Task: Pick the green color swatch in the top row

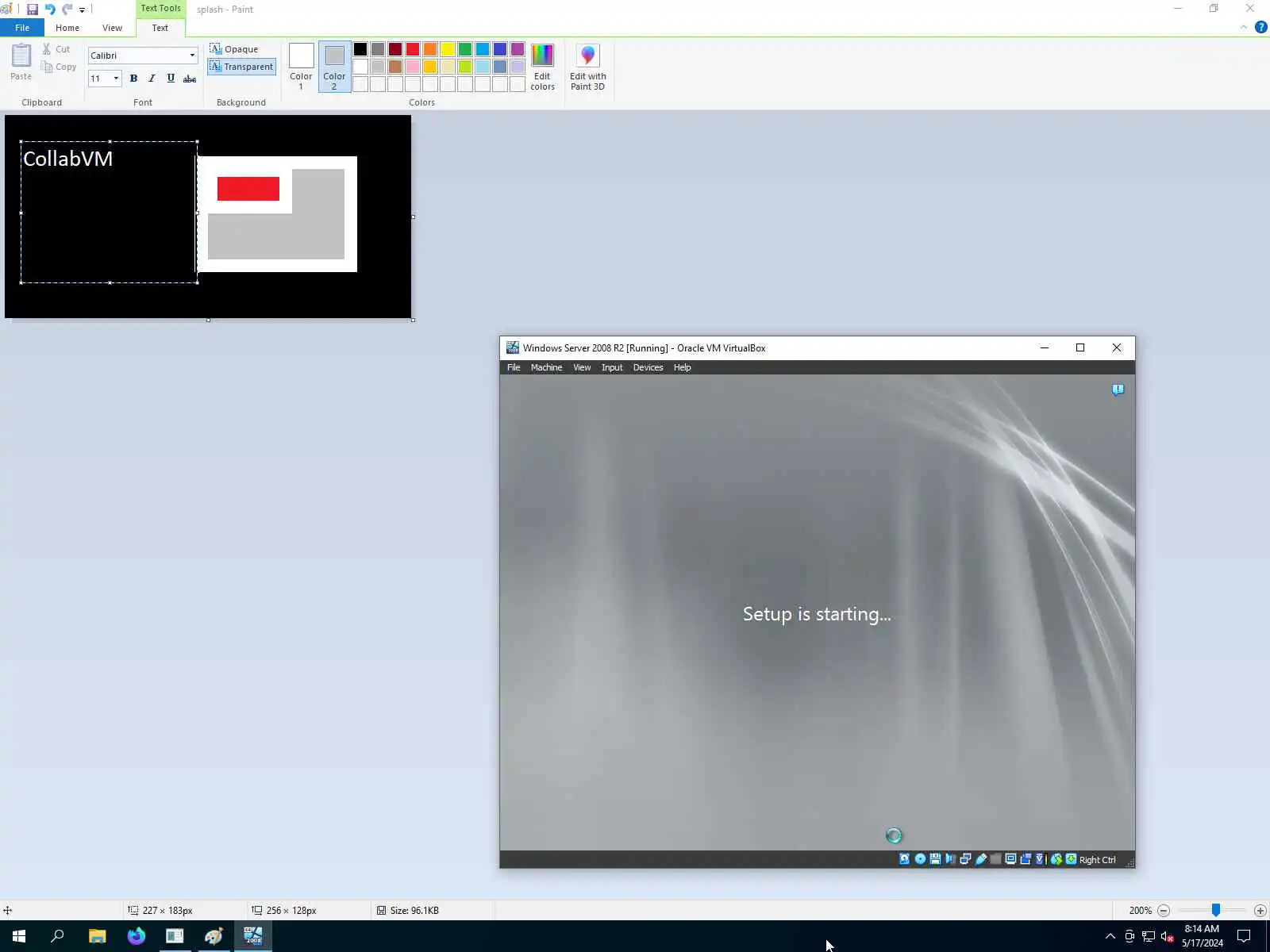Action: [465, 49]
